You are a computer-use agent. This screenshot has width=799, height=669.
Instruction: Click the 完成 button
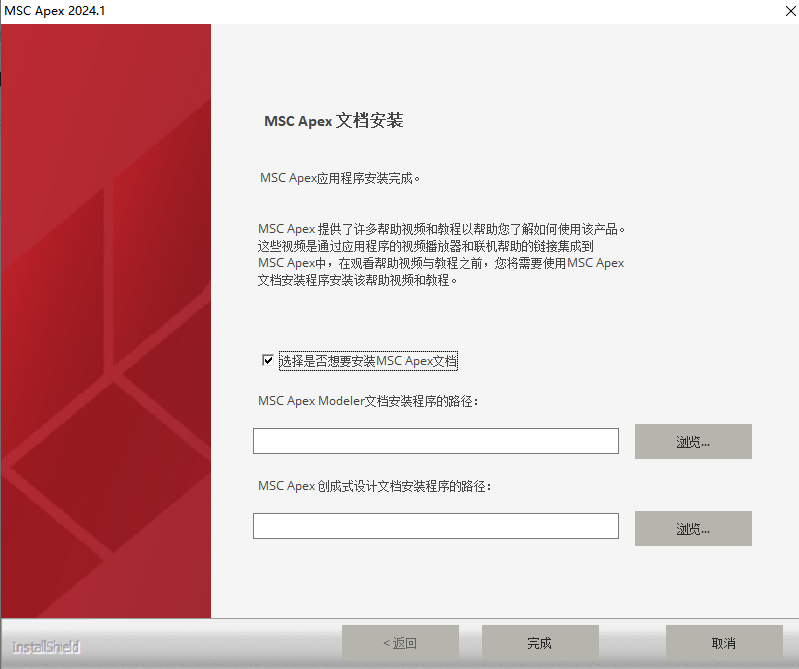click(540, 643)
